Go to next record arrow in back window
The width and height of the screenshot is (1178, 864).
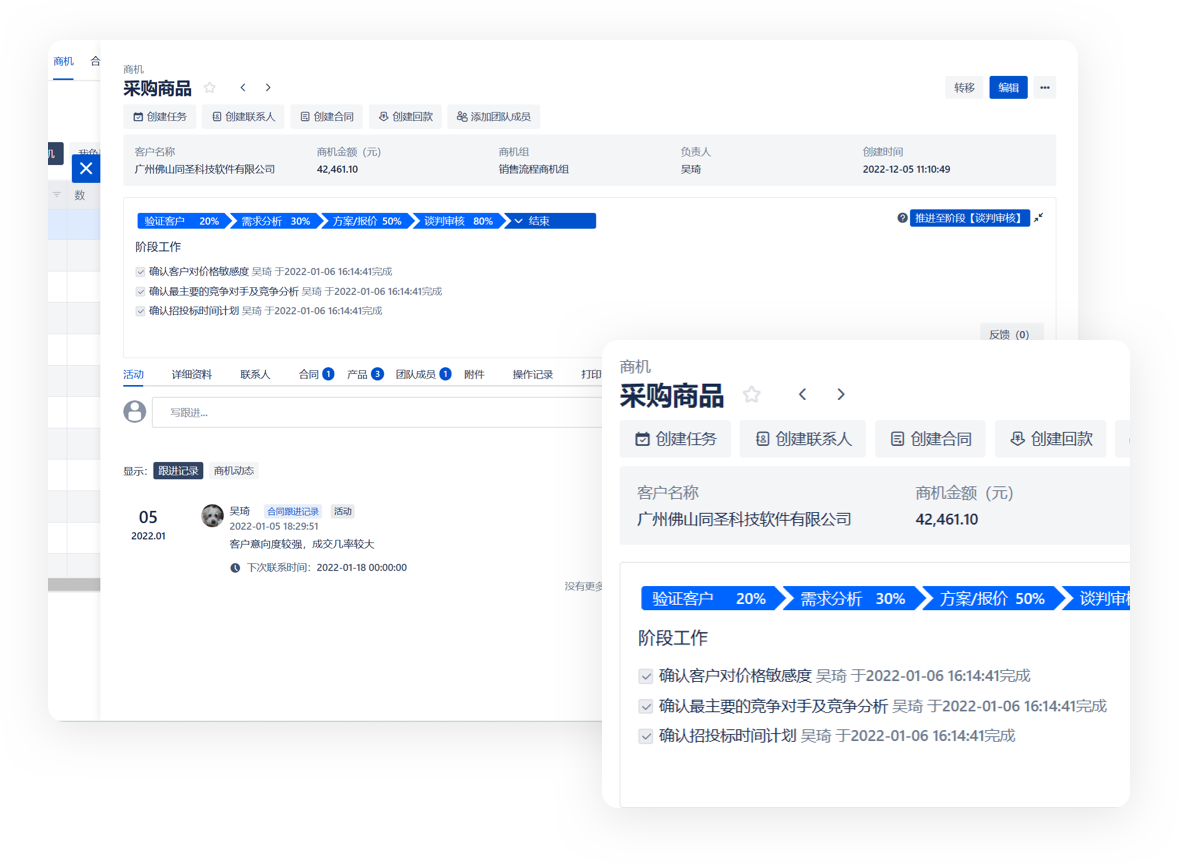[x=267, y=88]
